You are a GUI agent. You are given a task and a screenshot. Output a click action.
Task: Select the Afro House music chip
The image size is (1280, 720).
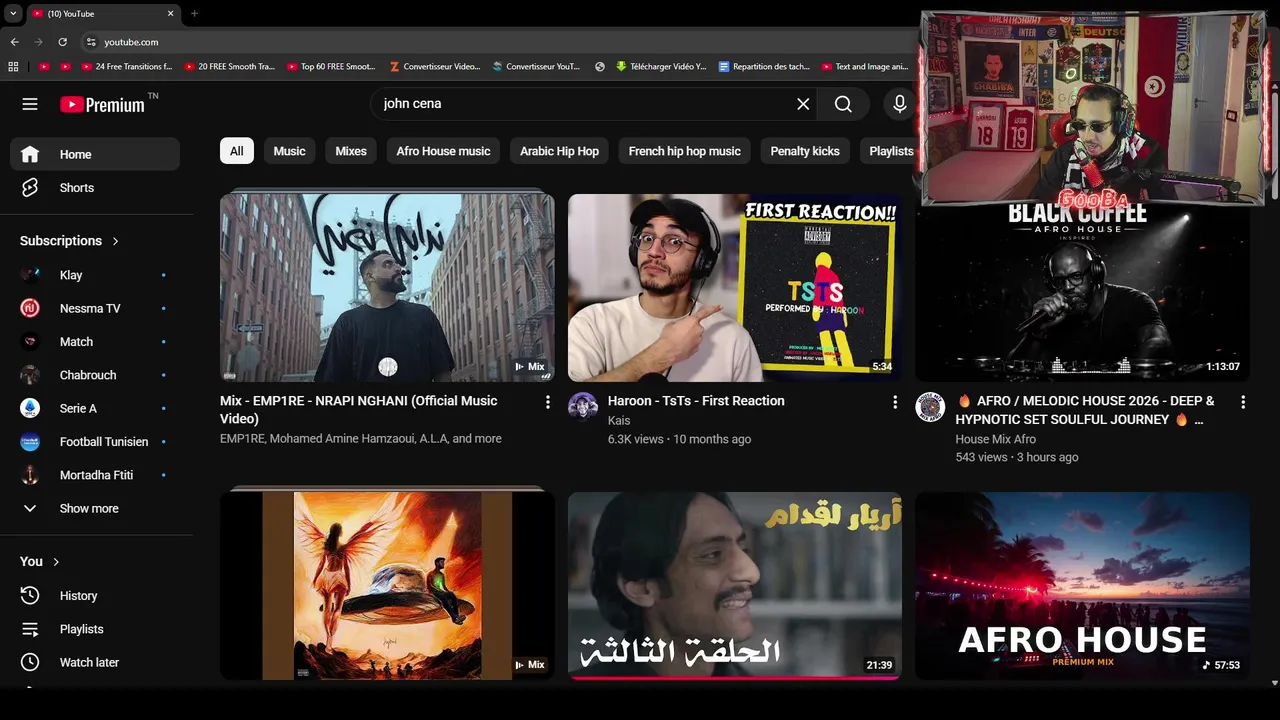point(443,151)
